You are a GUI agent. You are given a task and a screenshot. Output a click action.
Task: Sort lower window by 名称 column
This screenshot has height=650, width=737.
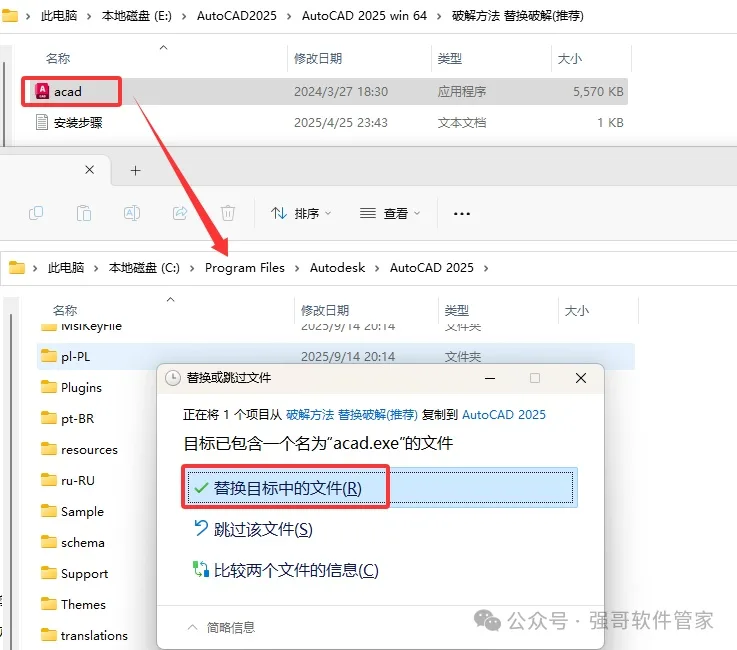(65, 311)
